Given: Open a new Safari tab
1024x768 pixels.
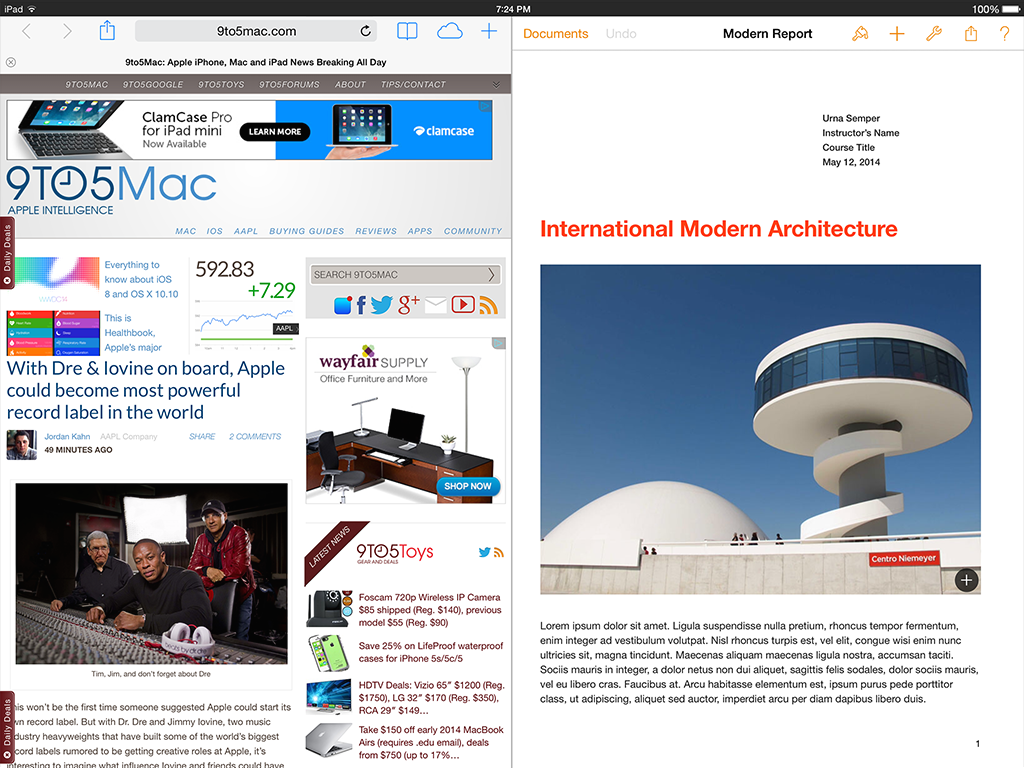Looking at the screenshot, I should tap(489, 31).
